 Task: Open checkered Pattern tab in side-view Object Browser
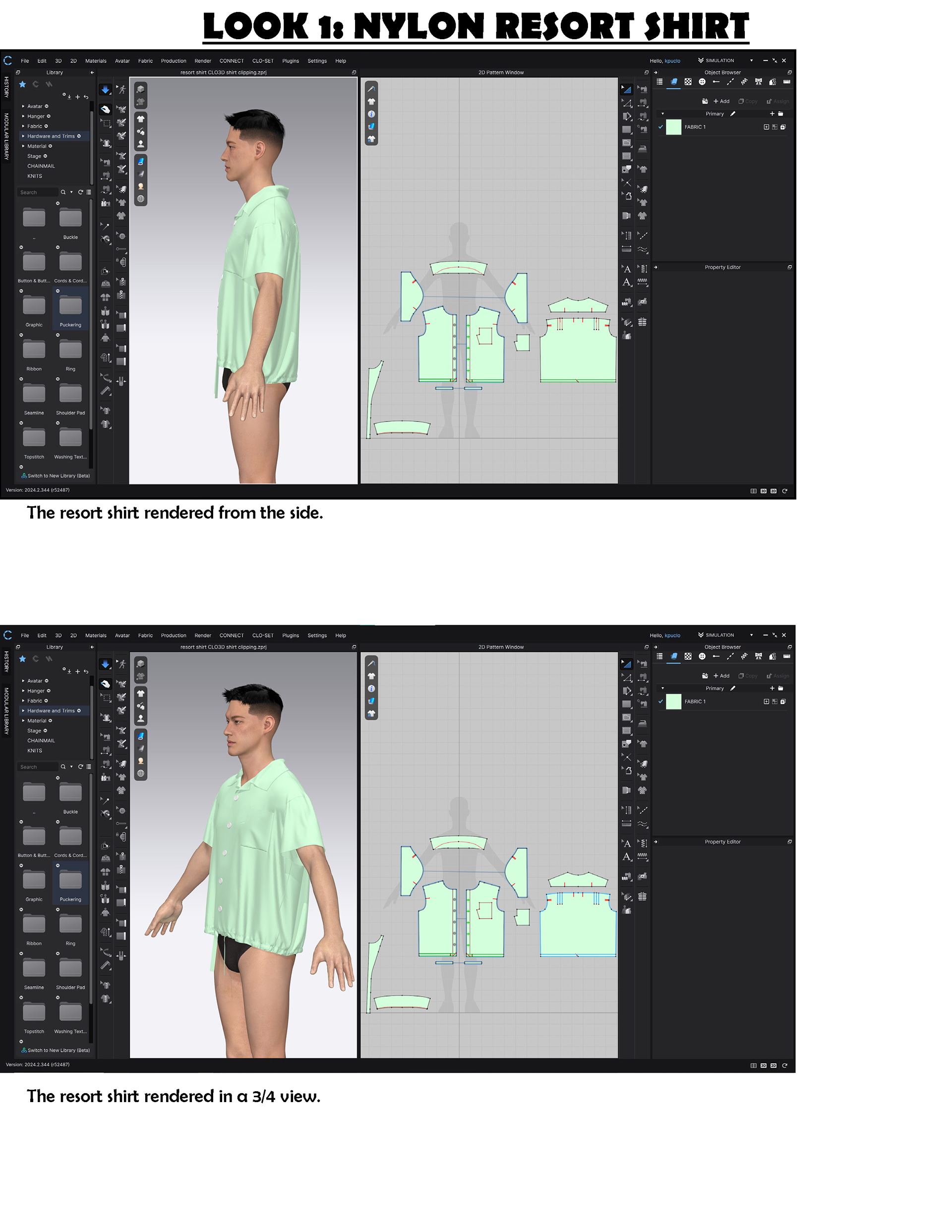tap(688, 82)
